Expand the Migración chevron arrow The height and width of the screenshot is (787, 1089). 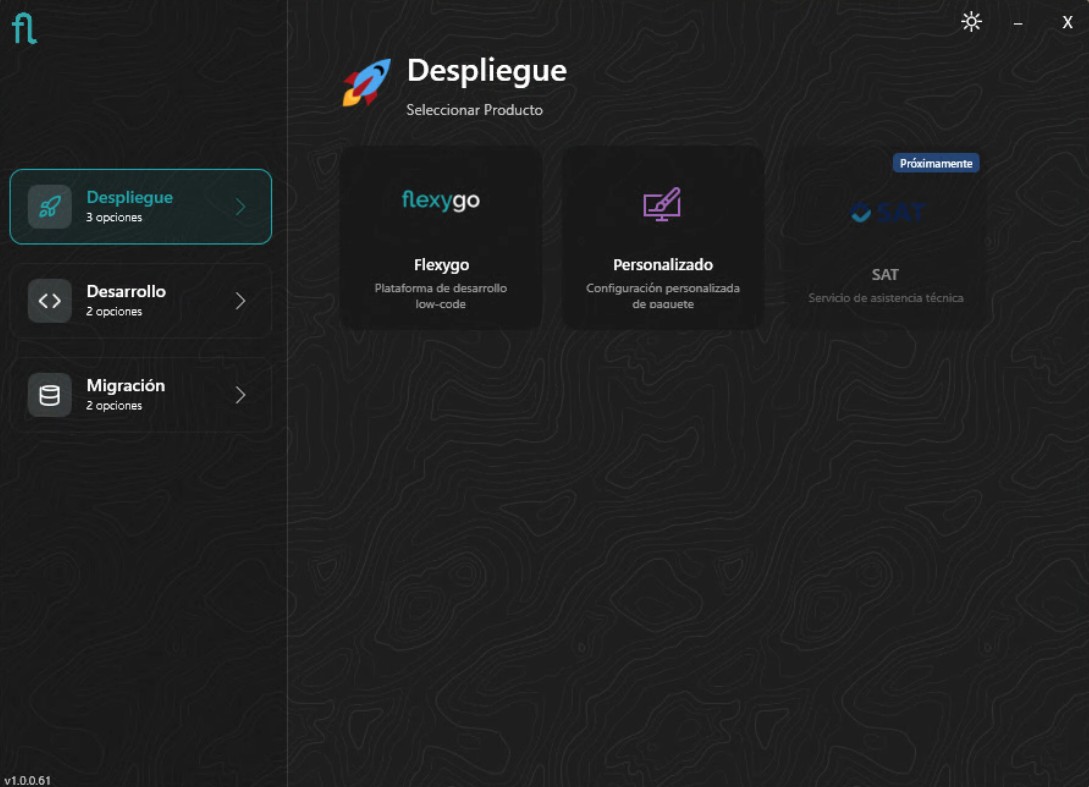(x=240, y=395)
